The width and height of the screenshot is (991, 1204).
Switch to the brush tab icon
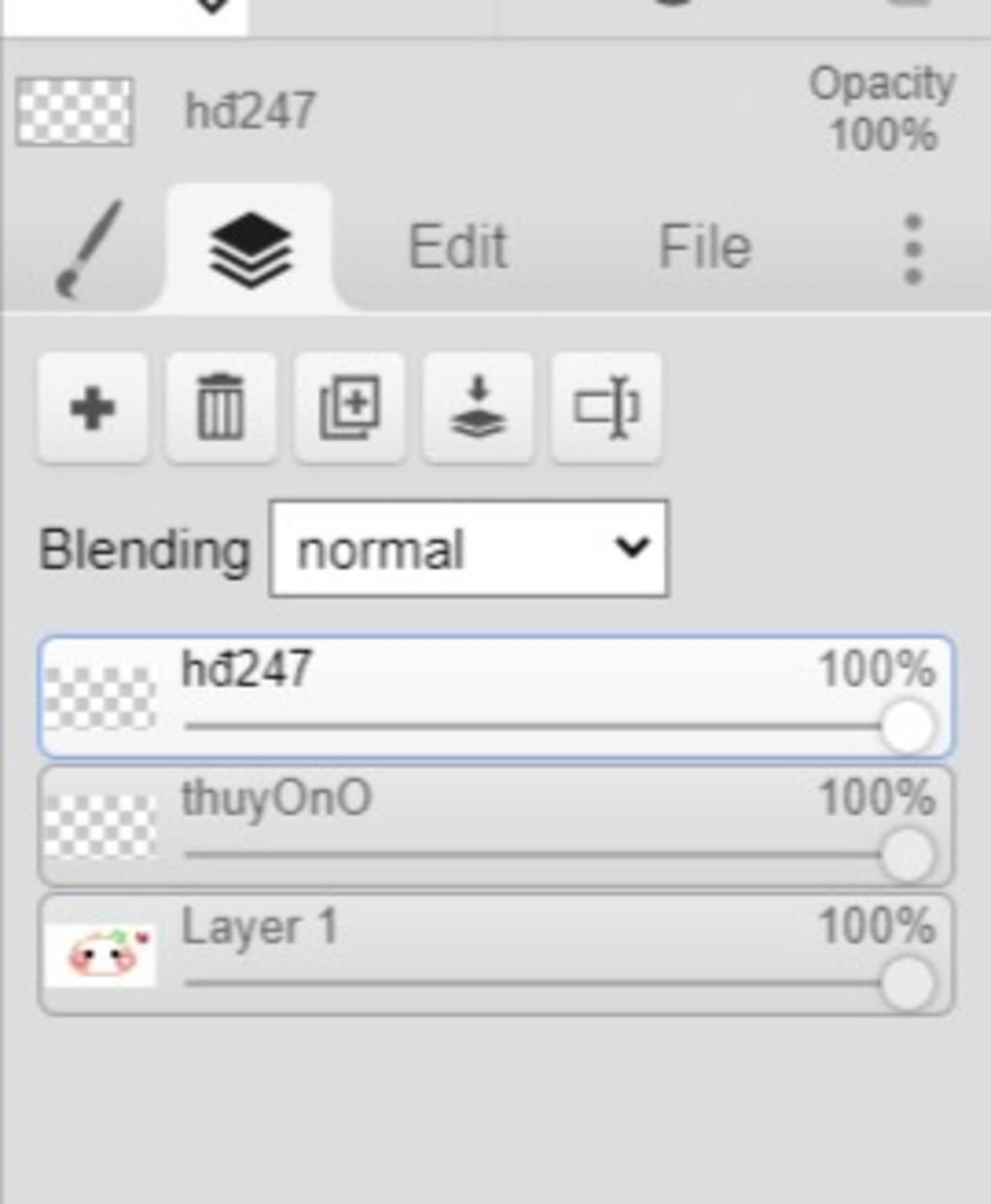coord(88,248)
